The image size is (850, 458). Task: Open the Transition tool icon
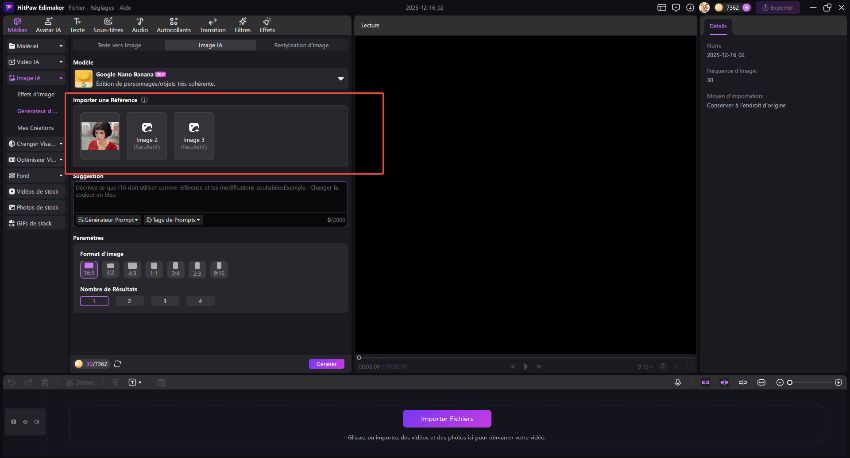coord(213,23)
